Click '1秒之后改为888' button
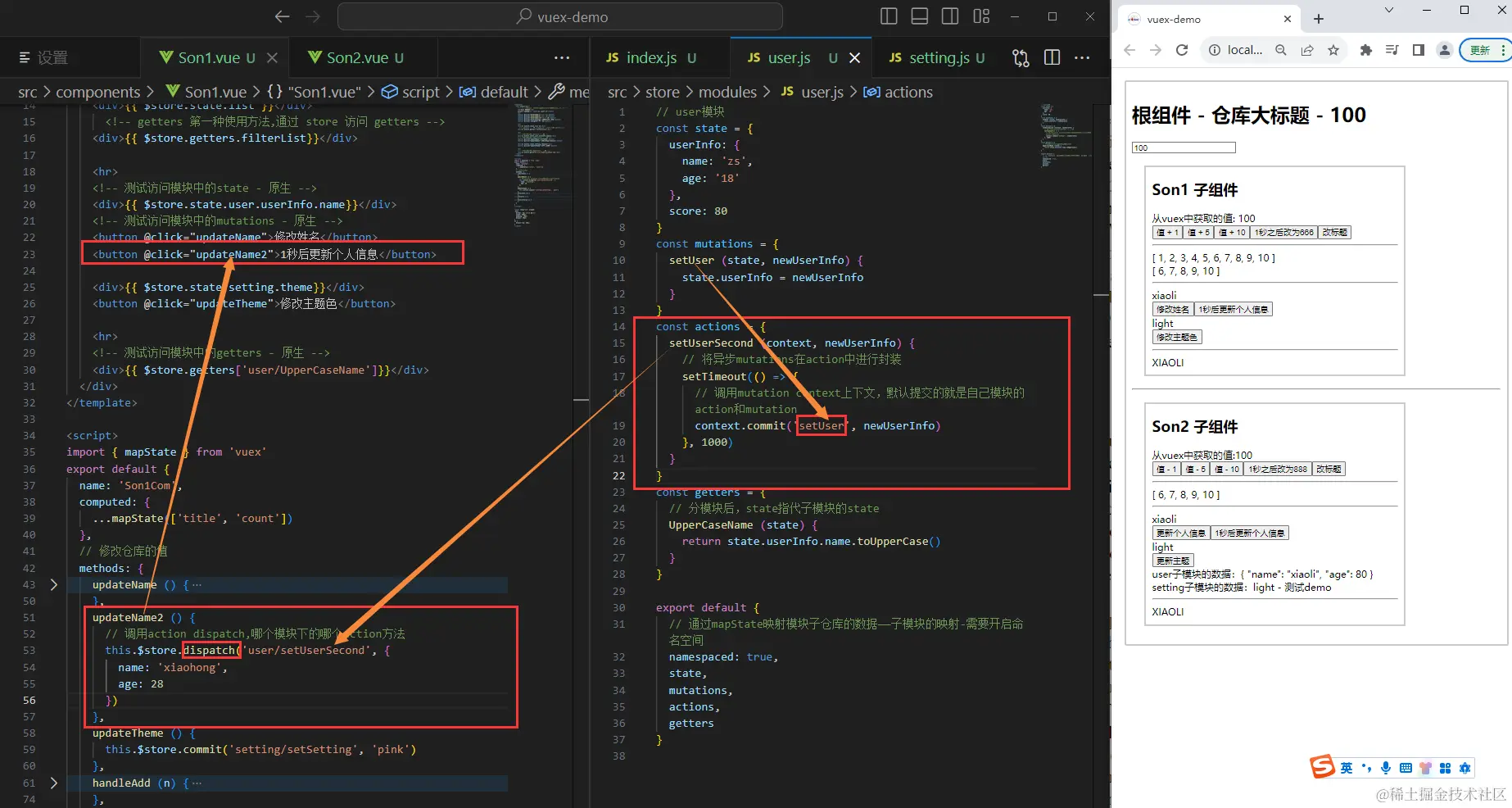The width and height of the screenshot is (1512, 808). 1278,470
